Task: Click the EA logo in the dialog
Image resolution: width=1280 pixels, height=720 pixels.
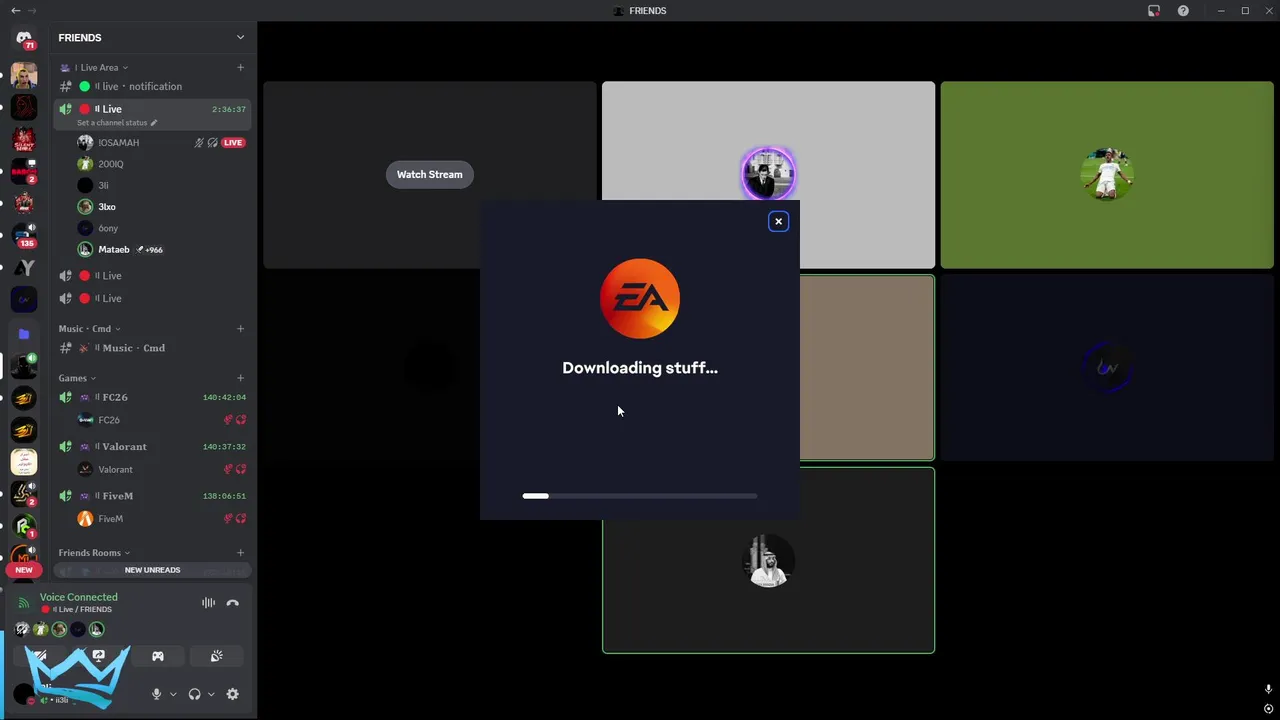Action: click(x=640, y=298)
